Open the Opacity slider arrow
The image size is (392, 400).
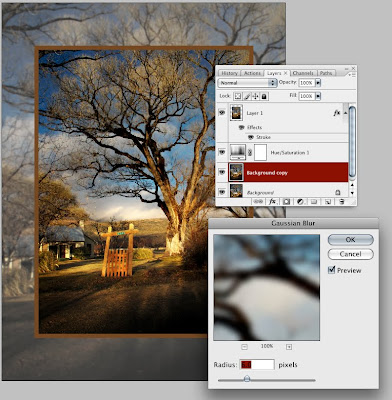pyautogui.click(x=318, y=83)
